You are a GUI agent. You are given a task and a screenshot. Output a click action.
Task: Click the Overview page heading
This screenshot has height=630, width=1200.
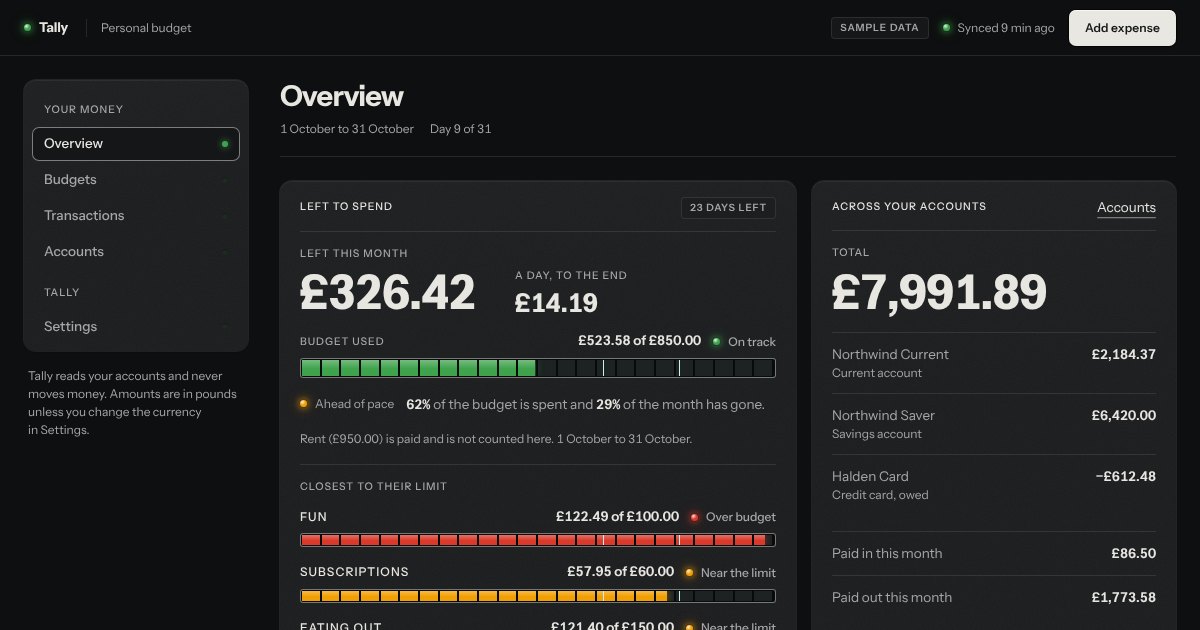click(342, 96)
